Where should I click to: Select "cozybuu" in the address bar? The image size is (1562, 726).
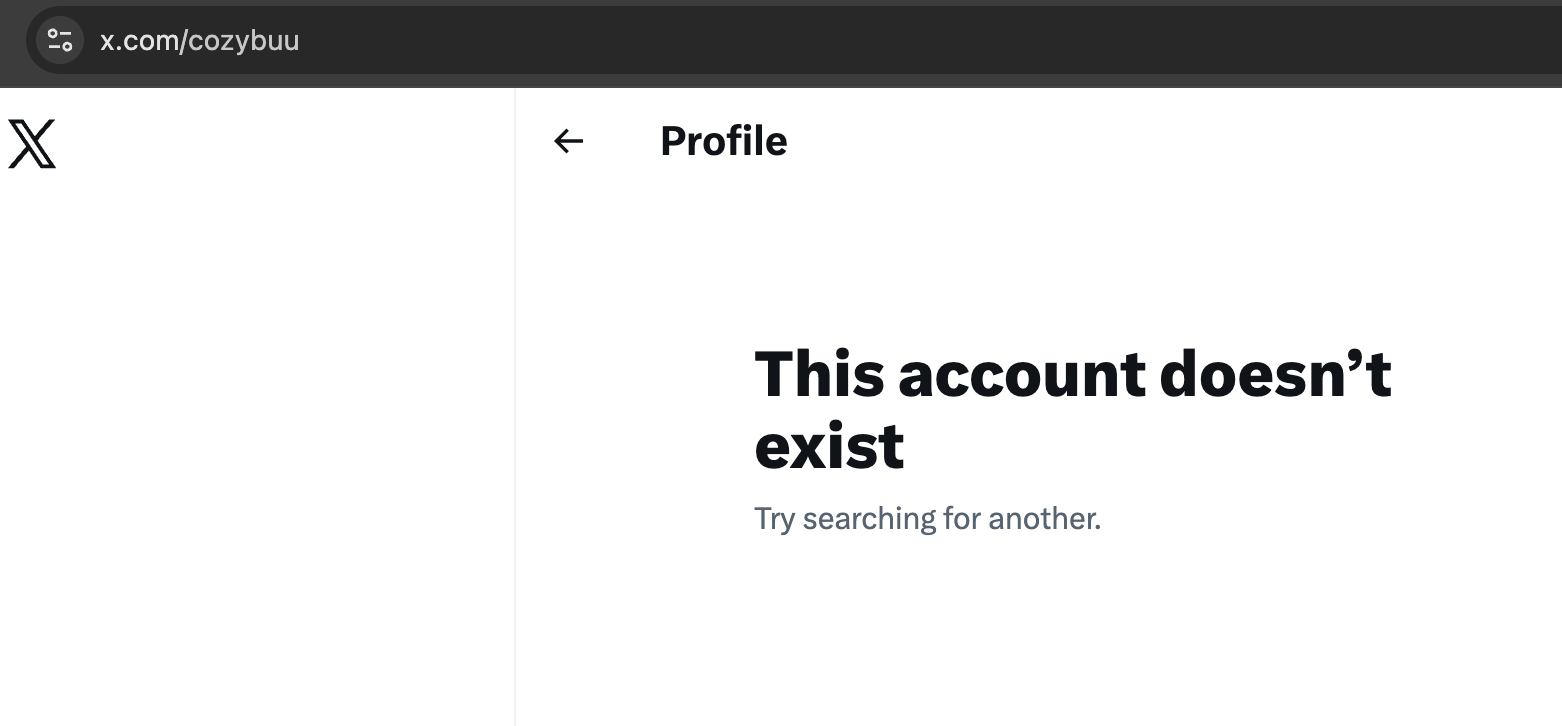pos(244,41)
